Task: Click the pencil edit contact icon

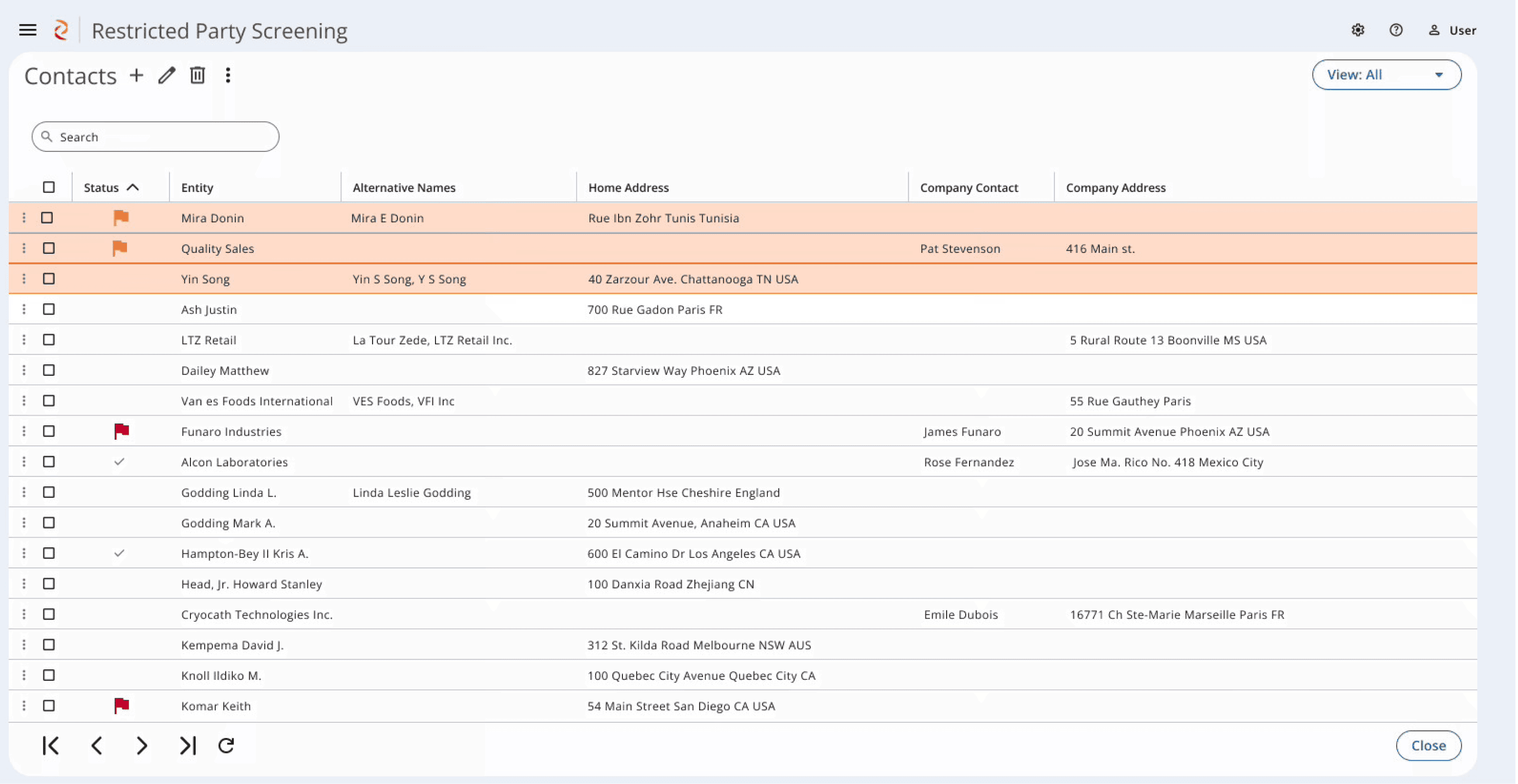Action: coord(167,75)
